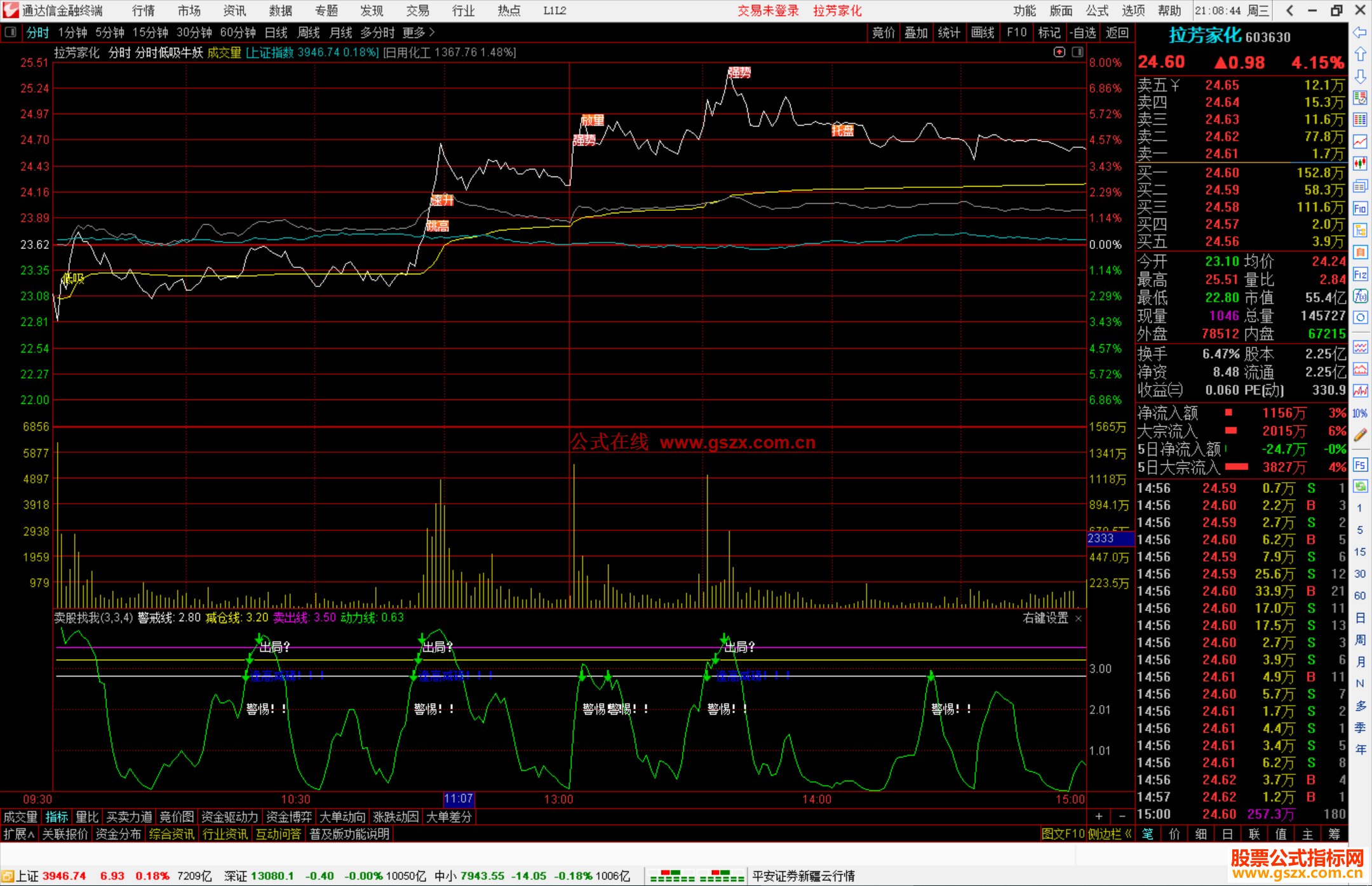This screenshot has width=1372, height=886.
Task: Expand the 扩展 panel at bottom left
Action: (18, 834)
